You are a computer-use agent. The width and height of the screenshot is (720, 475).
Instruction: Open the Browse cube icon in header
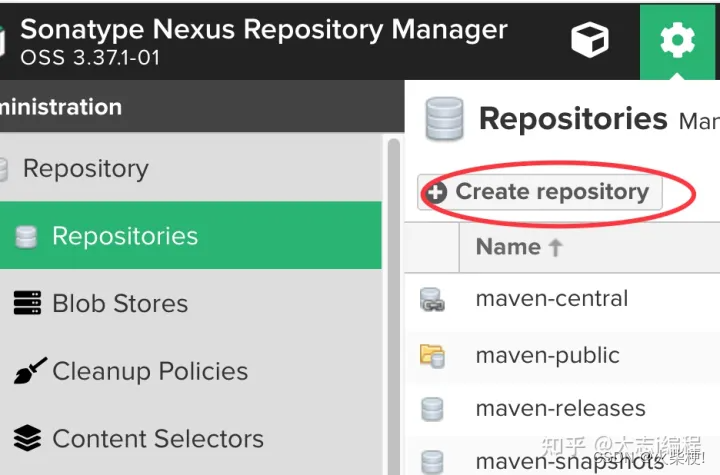point(590,40)
